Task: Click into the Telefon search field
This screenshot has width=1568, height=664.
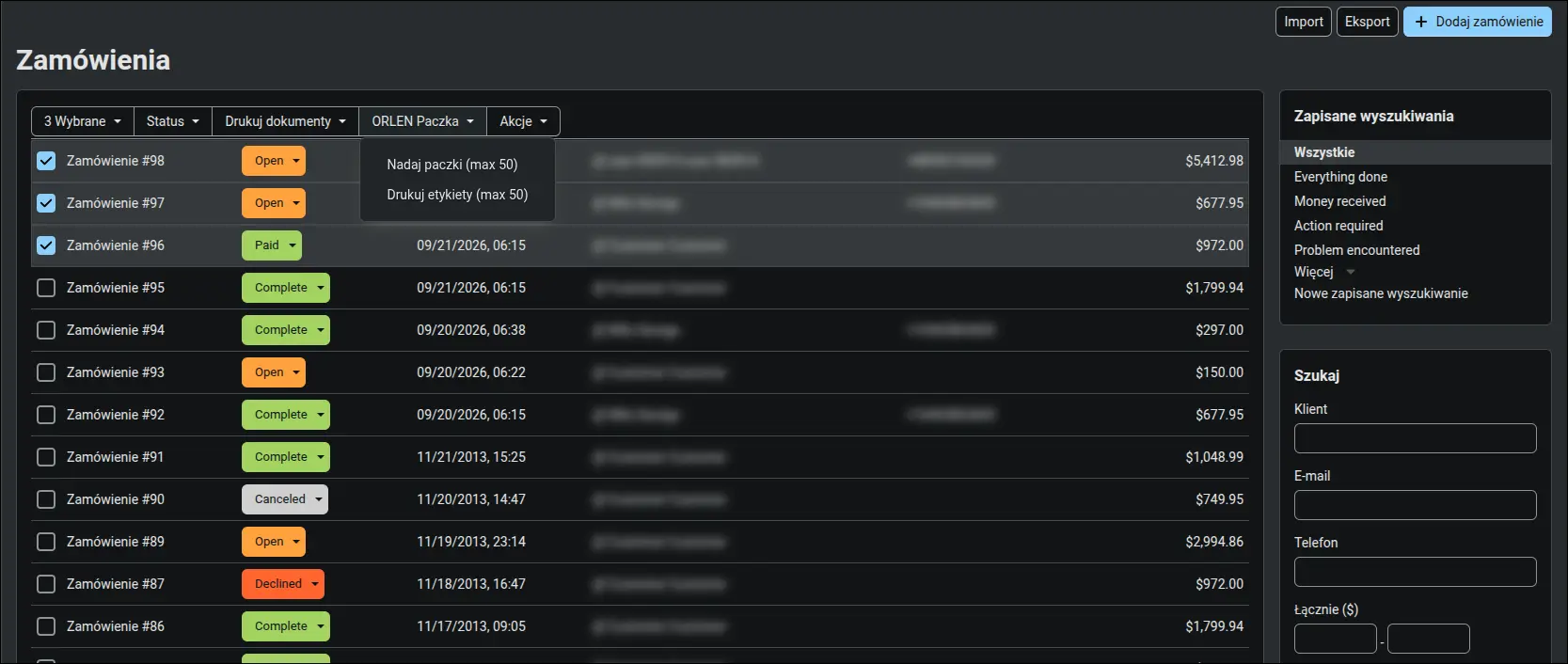Action: pos(1416,572)
